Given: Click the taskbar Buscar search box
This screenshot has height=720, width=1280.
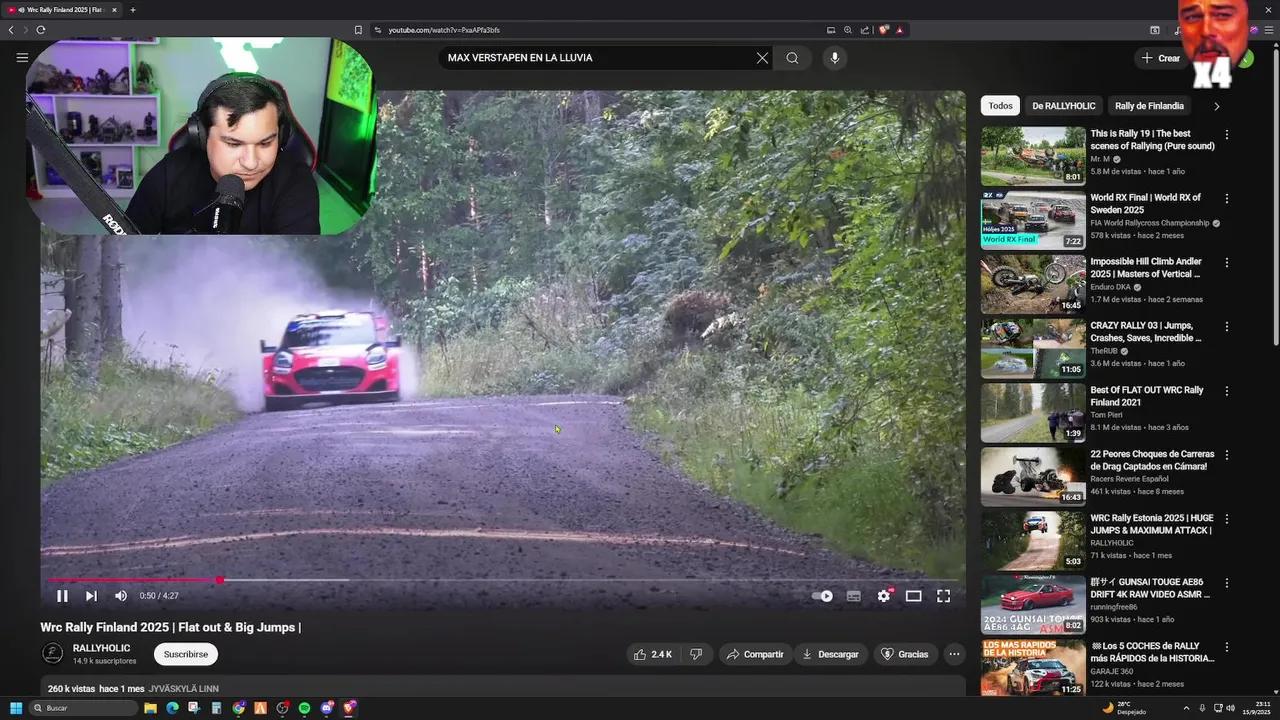Looking at the screenshot, I should pyautogui.click(x=84, y=708).
